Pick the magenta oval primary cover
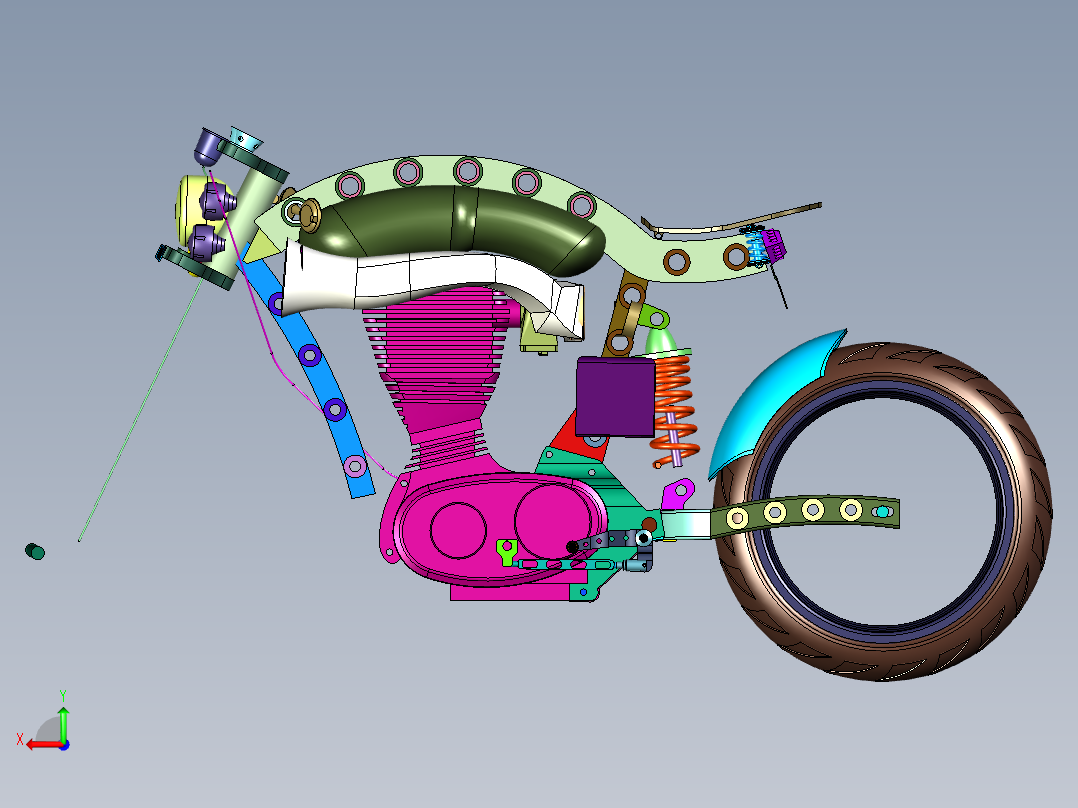The image size is (1078, 808). pos(499,529)
